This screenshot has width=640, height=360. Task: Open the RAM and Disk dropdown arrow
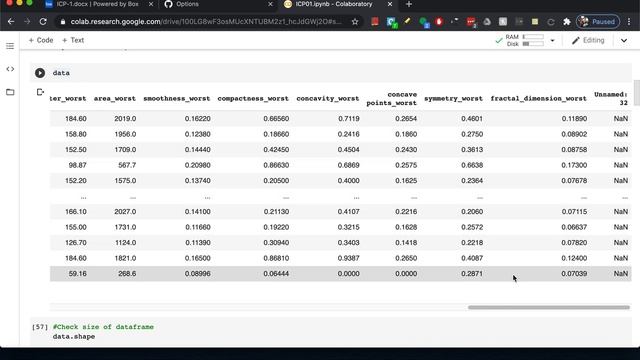pos(552,40)
